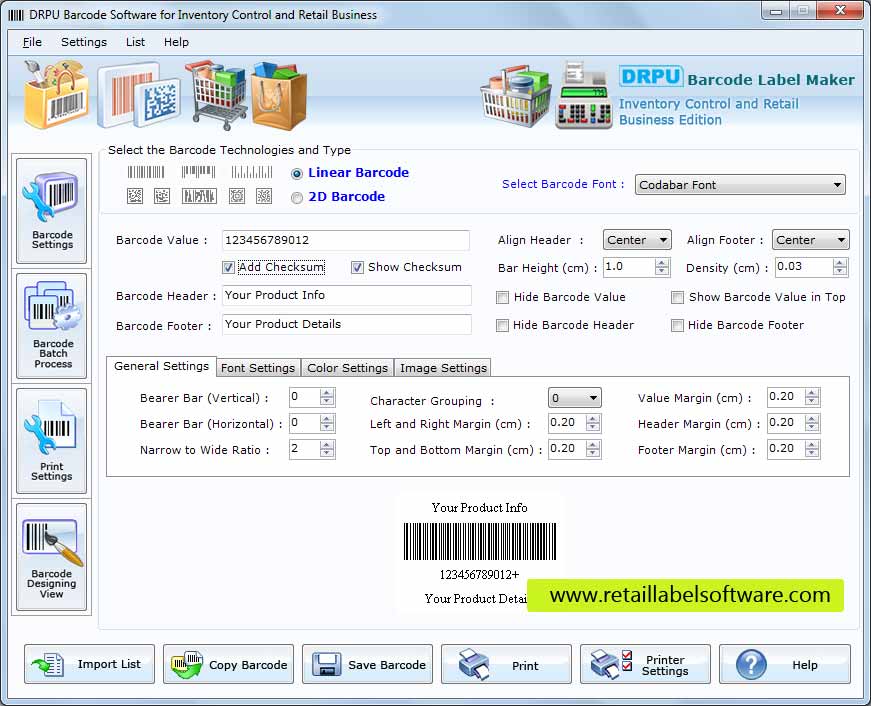The height and width of the screenshot is (706, 871).
Task: Click the Narrow to Wide Ratio spinner arrows
Action: [x=327, y=449]
